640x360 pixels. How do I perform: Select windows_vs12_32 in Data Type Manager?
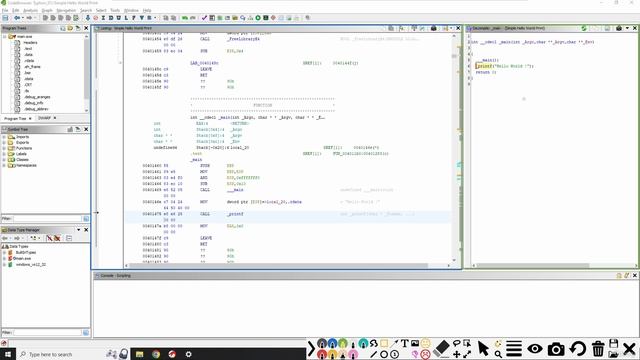pyautogui.click(x=31, y=264)
